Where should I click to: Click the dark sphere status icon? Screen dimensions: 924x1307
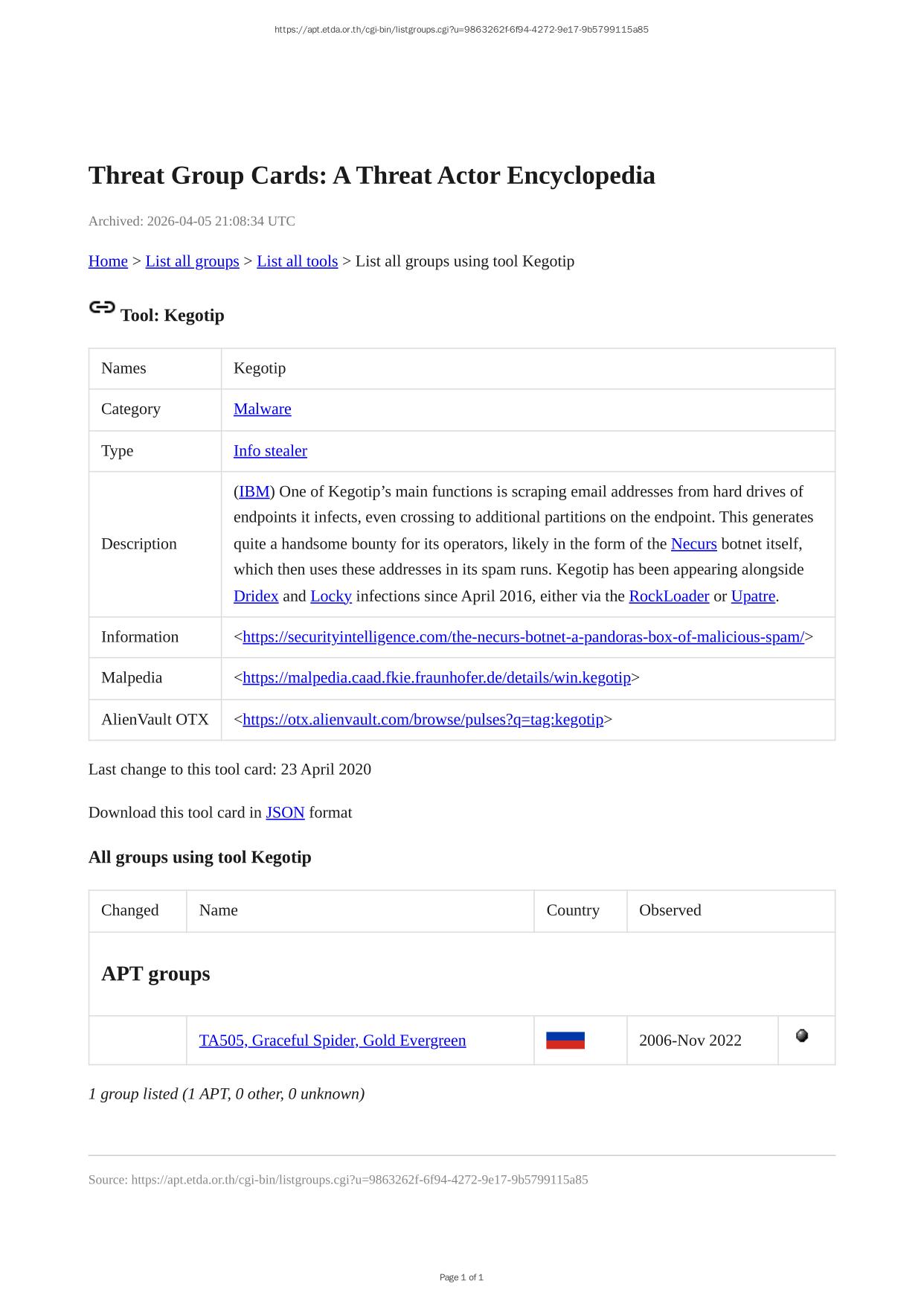801,1035
